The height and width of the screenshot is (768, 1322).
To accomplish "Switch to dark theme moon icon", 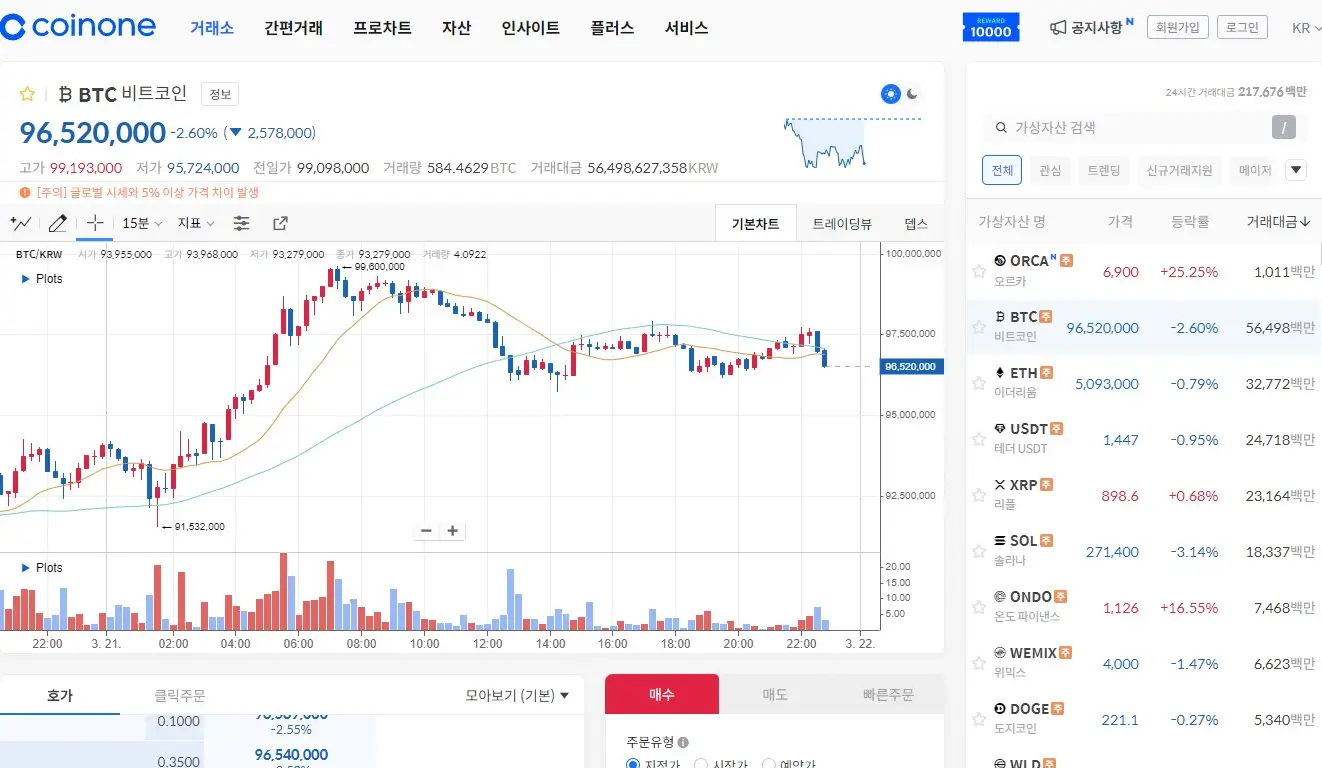I will [913, 94].
